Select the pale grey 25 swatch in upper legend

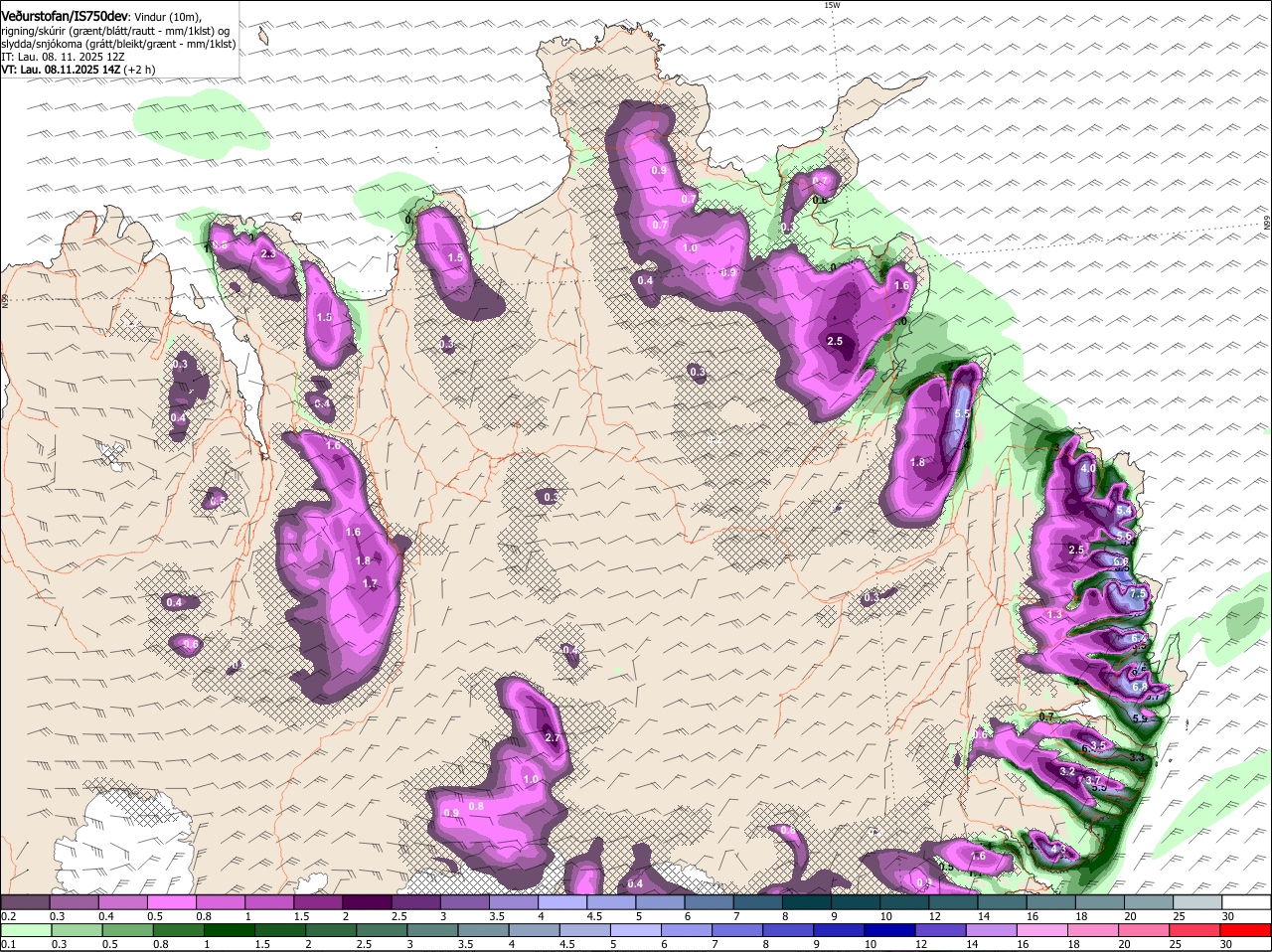(1197, 902)
